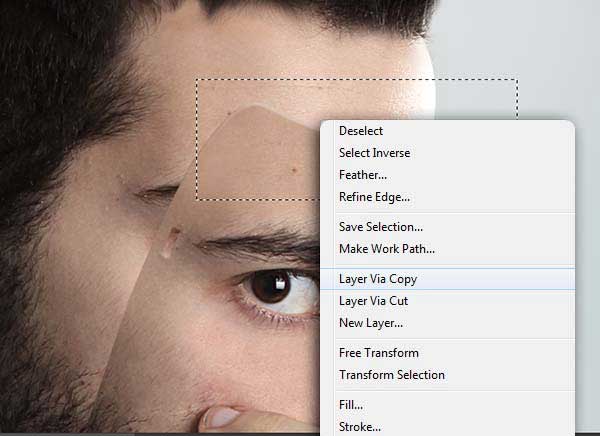This screenshot has height=436, width=600.
Task: Choose Save Selection... in the menu
Action: click(447, 227)
